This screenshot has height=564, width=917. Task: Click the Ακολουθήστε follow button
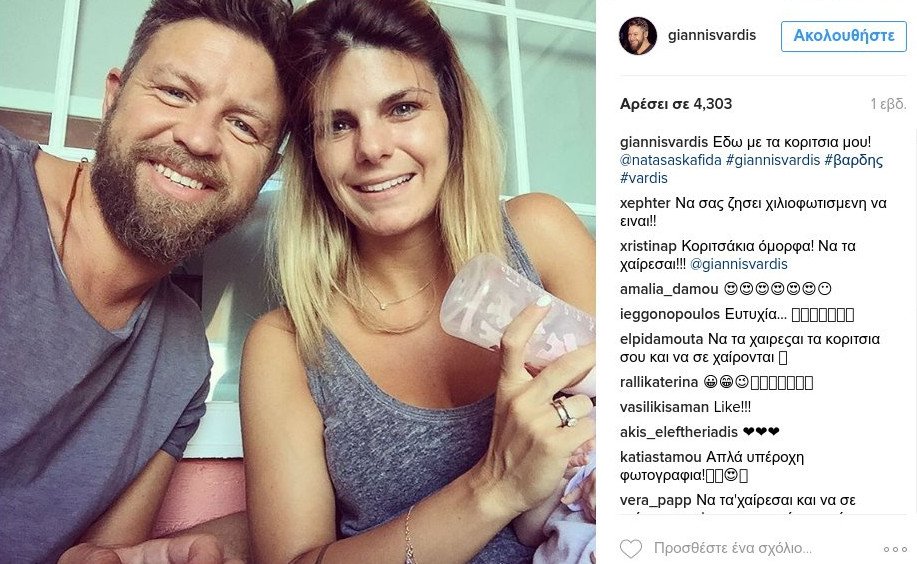tap(843, 36)
